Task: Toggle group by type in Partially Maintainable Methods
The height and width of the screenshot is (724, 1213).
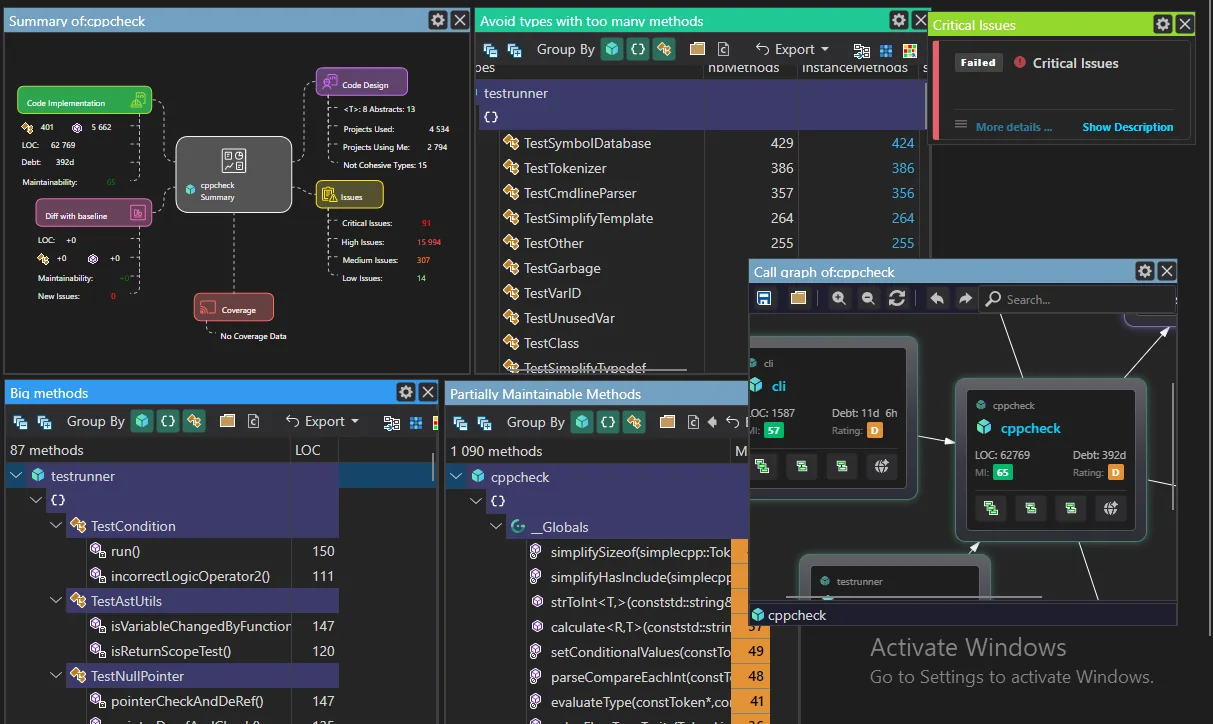Action: click(x=634, y=422)
